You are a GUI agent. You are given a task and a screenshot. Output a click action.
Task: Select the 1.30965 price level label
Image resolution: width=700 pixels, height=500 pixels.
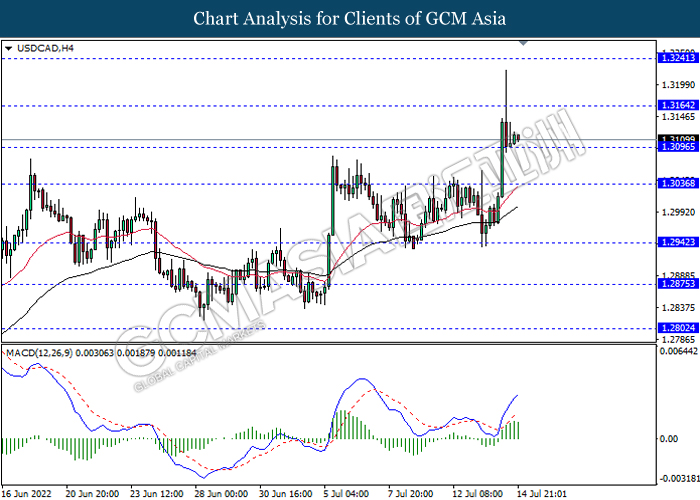(x=678, y=147)
